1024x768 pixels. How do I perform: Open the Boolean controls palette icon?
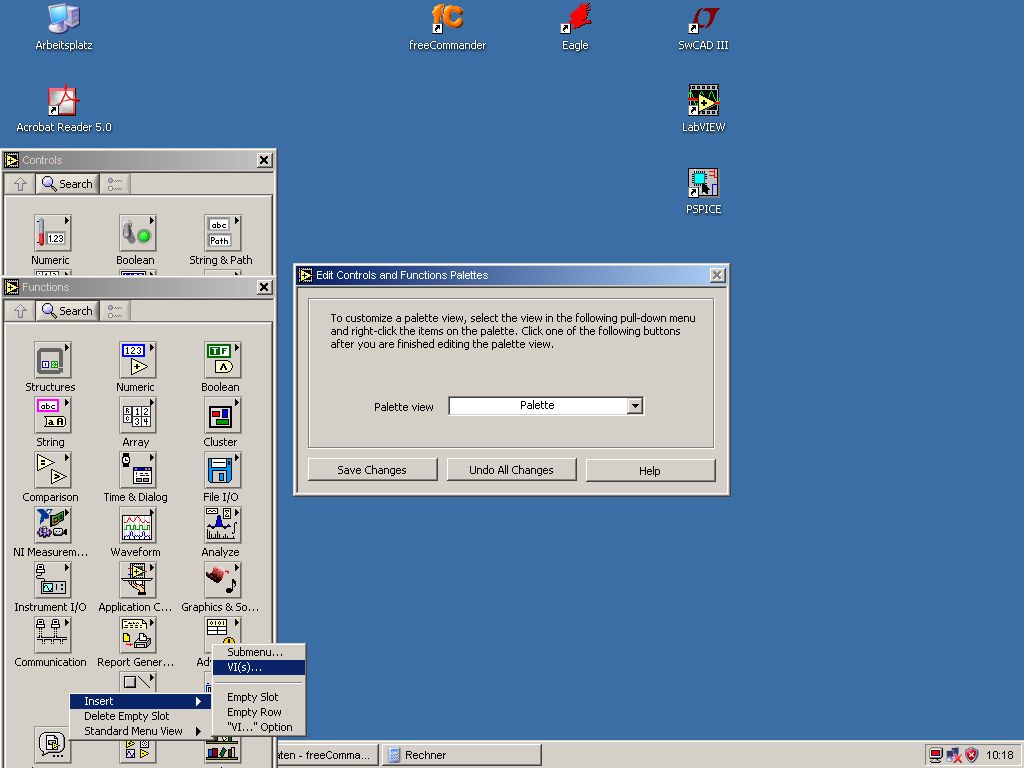136,233
